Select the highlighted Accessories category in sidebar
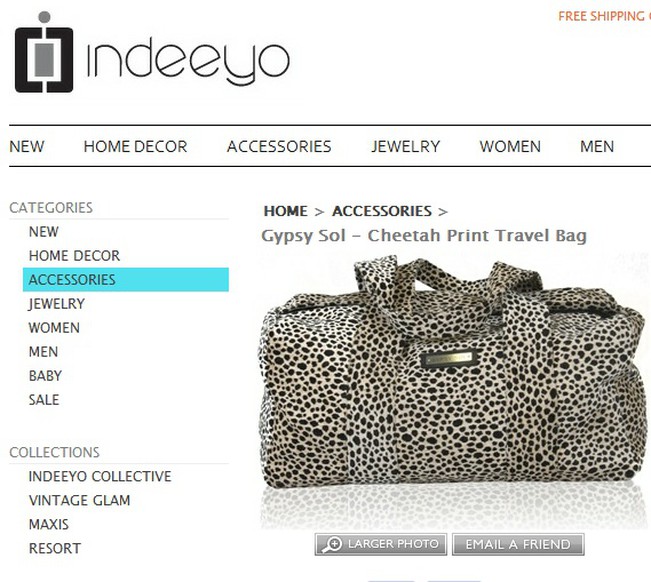651x582 pixels. tap(126, 279)
